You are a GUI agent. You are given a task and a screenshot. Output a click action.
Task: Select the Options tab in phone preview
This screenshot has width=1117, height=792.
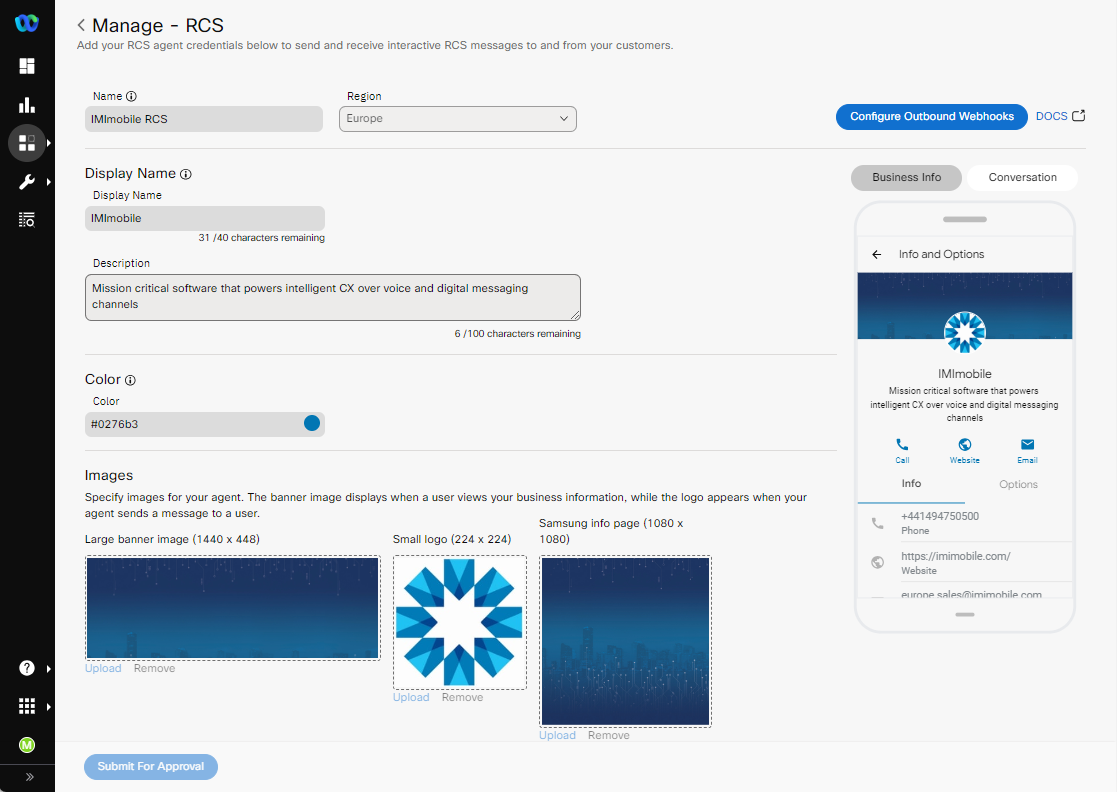[x=1018, y=484]
